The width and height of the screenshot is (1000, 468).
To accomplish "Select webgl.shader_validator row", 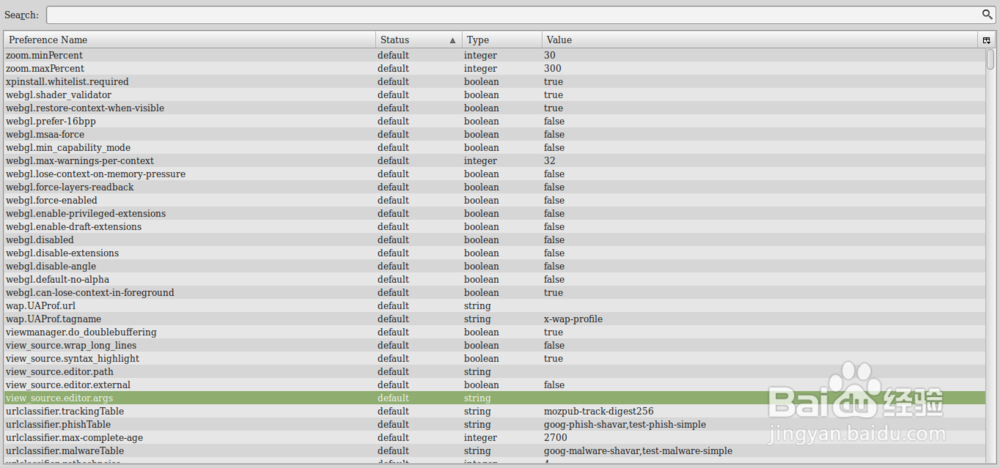I will pyautogui.click(x=494, y=95).
